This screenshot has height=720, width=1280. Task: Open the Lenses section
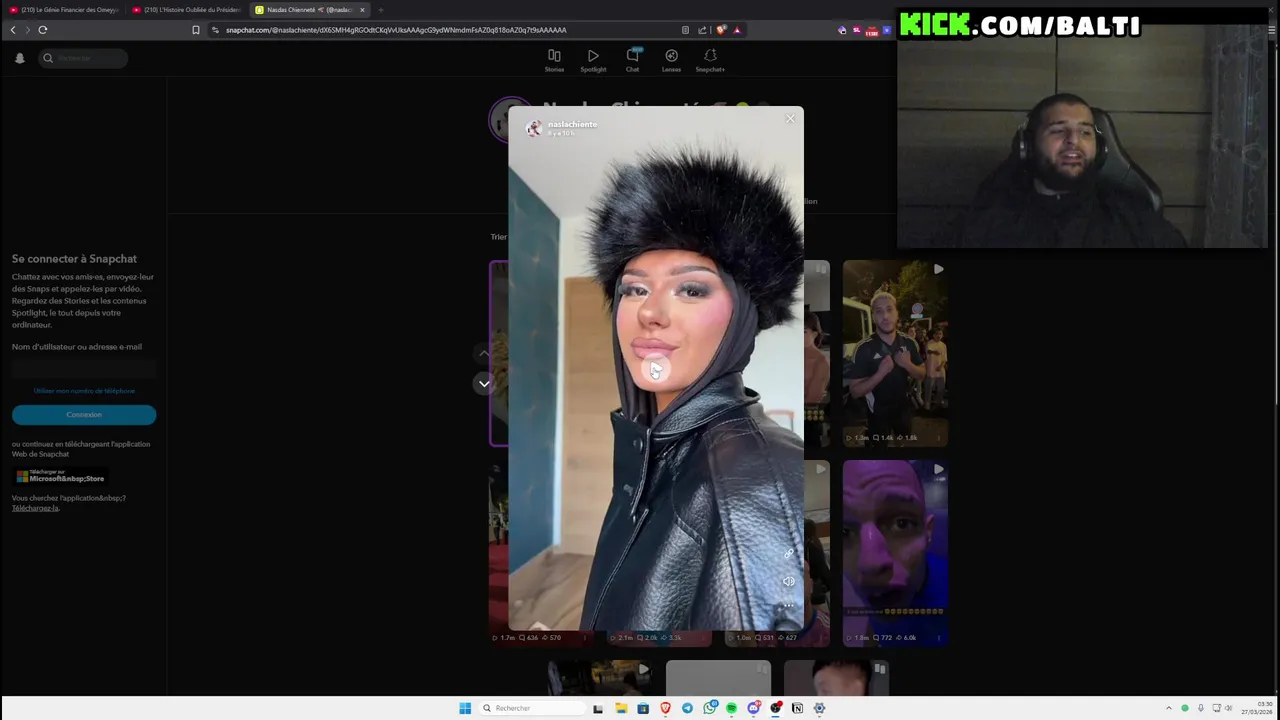[x=671, y=60]
